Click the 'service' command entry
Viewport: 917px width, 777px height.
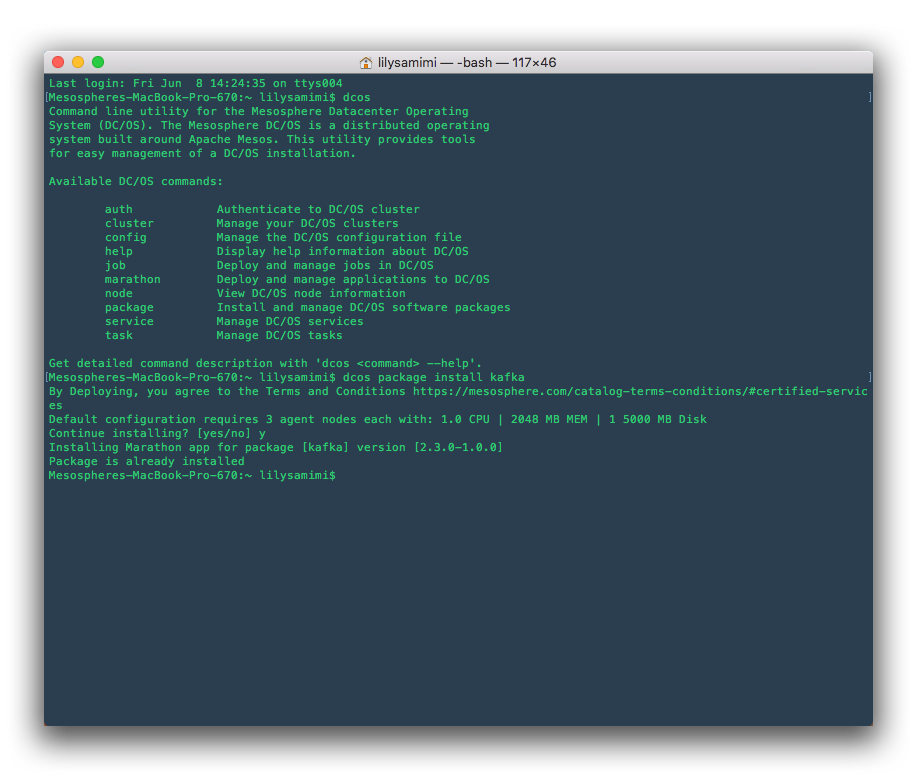pos(129,321)
